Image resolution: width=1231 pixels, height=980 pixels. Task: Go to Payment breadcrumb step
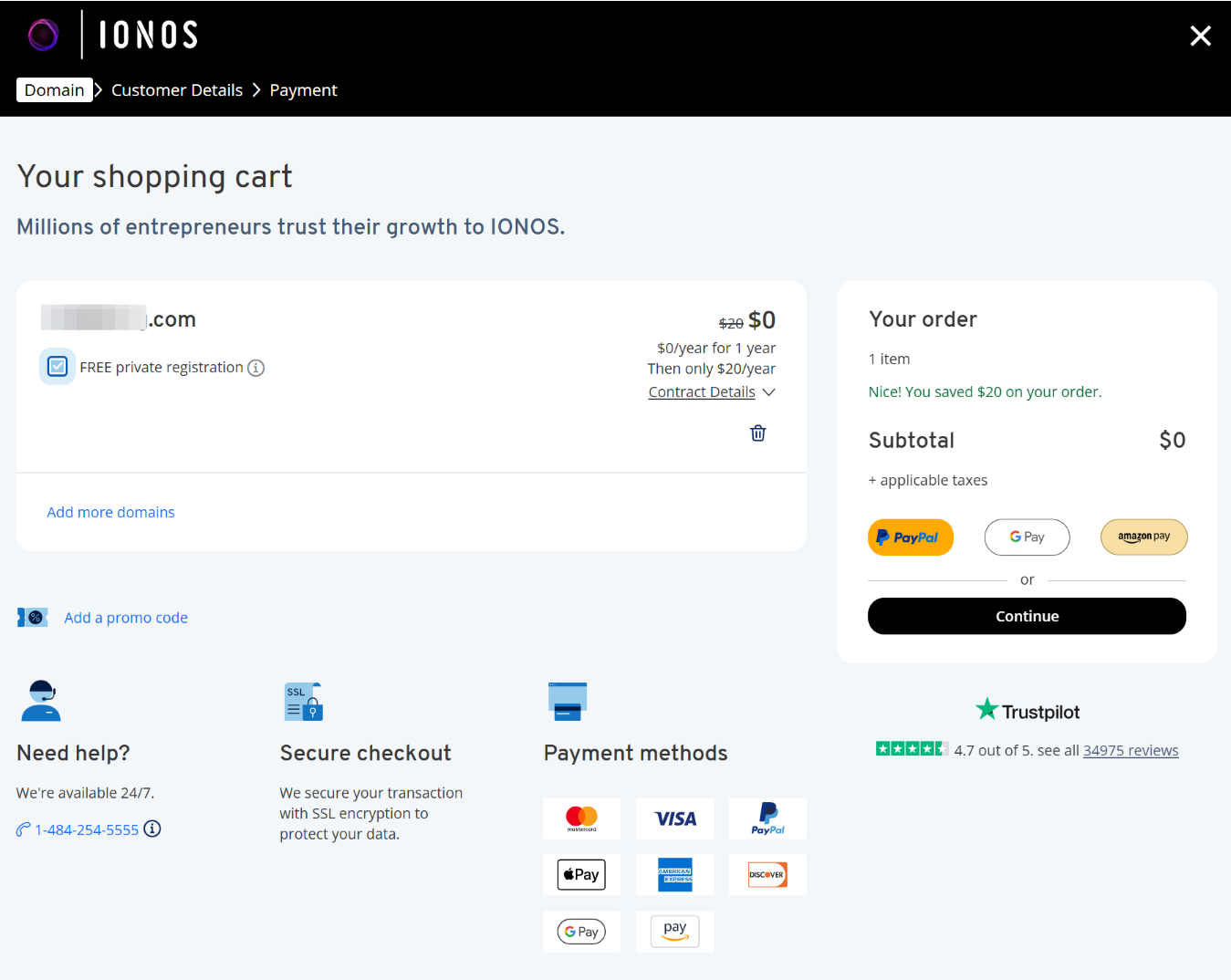tap(303, 90)
